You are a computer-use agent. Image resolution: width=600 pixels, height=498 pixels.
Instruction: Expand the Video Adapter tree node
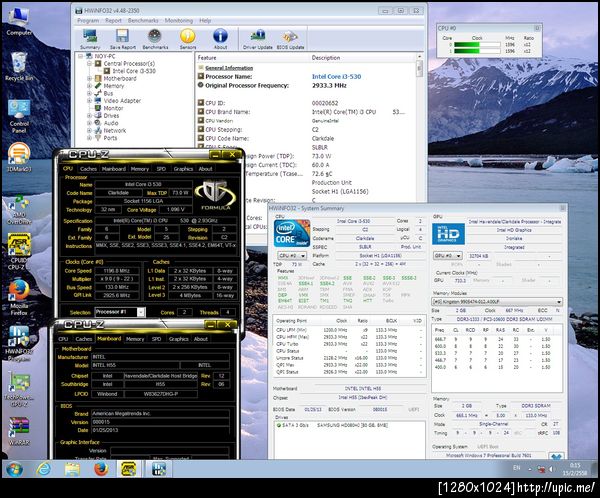click(90, 101)
